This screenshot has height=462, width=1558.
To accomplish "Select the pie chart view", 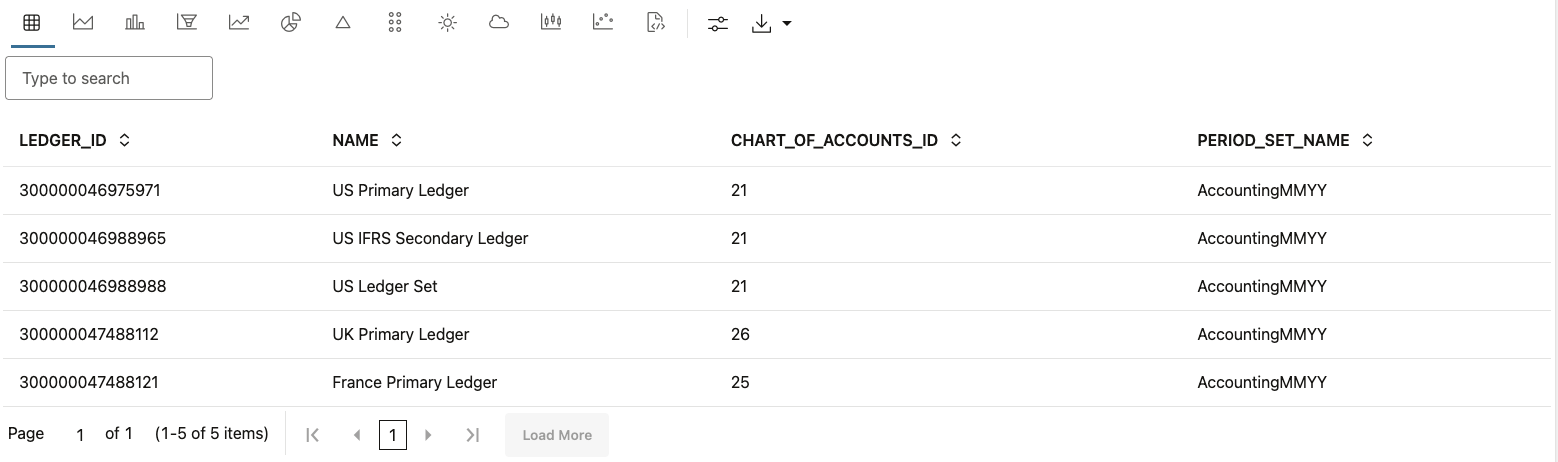I will coord(291,23).
